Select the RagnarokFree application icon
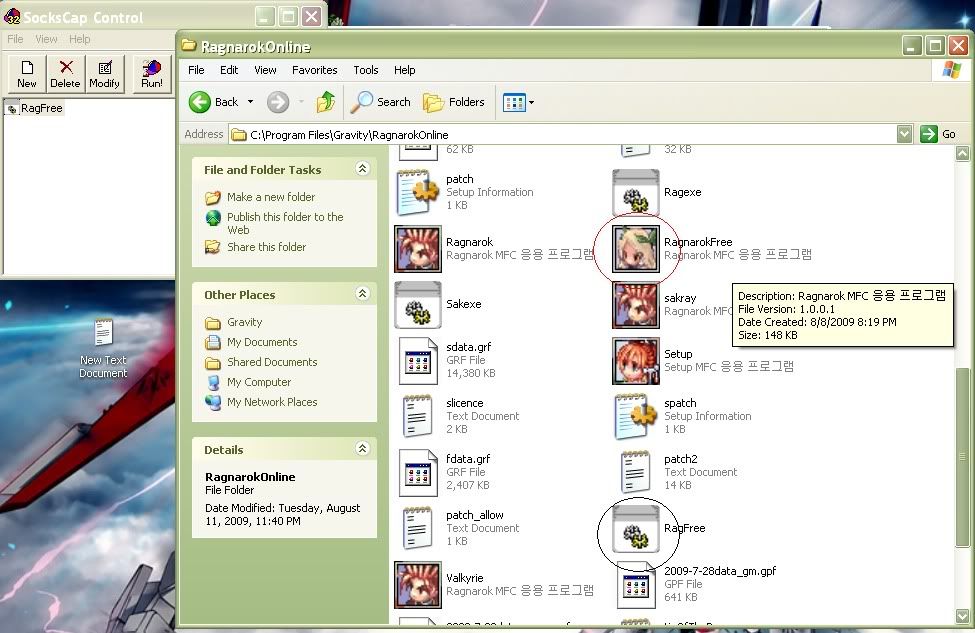Viewport: 975px width, 633px height. [x=635, y=249]
